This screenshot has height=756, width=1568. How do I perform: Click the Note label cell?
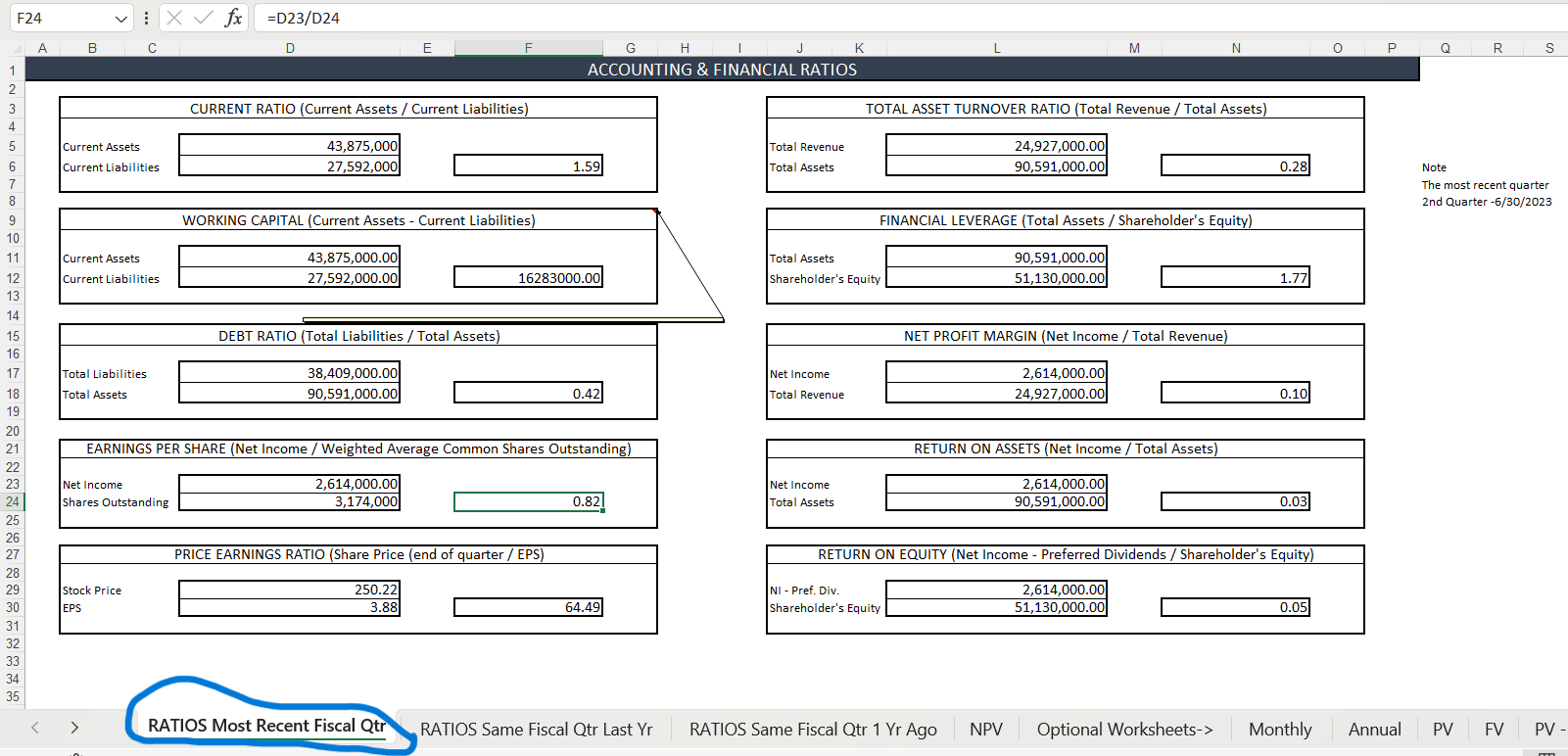tap(1434, 167)
